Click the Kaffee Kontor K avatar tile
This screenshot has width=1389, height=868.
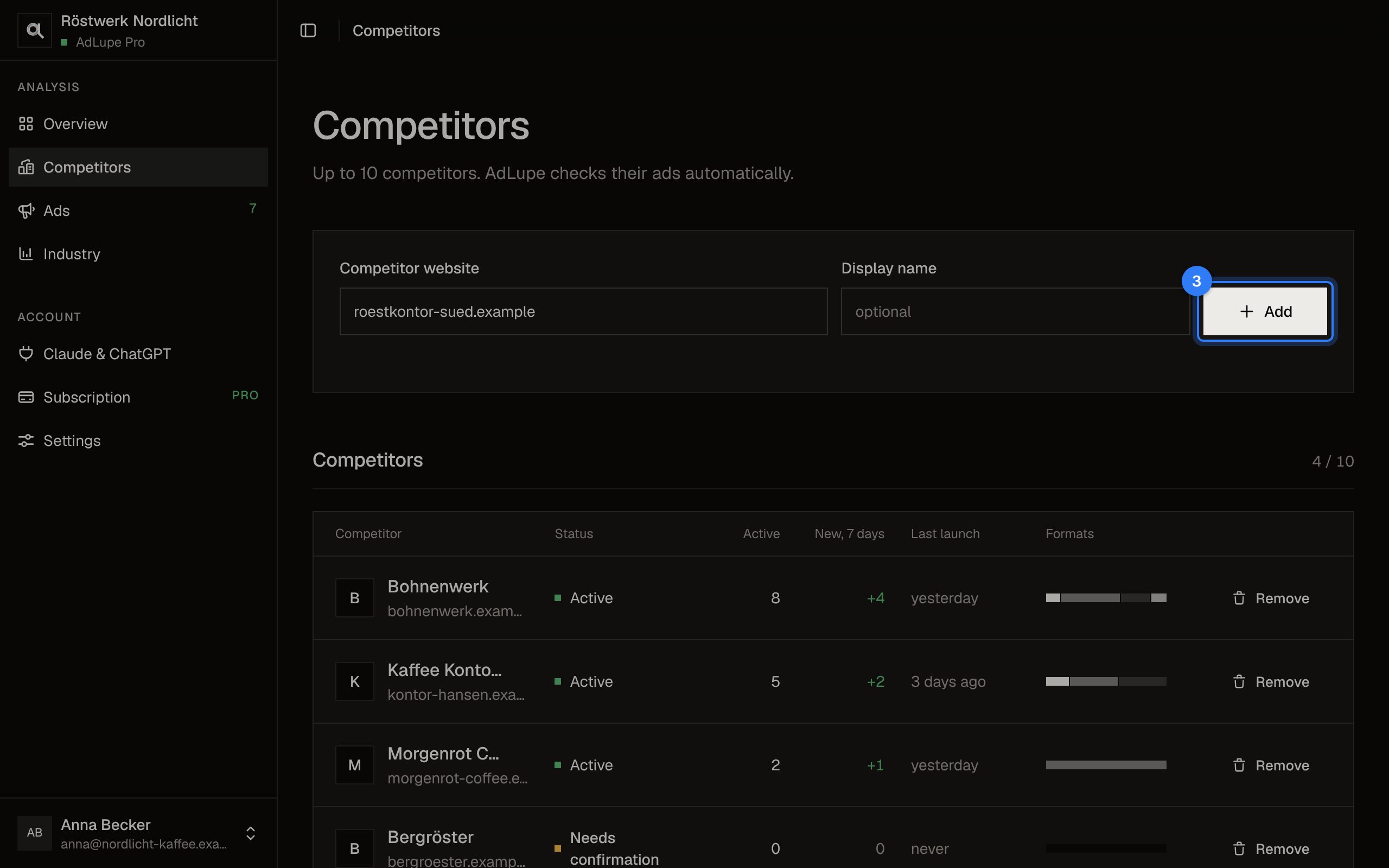(x=355, y=681)
